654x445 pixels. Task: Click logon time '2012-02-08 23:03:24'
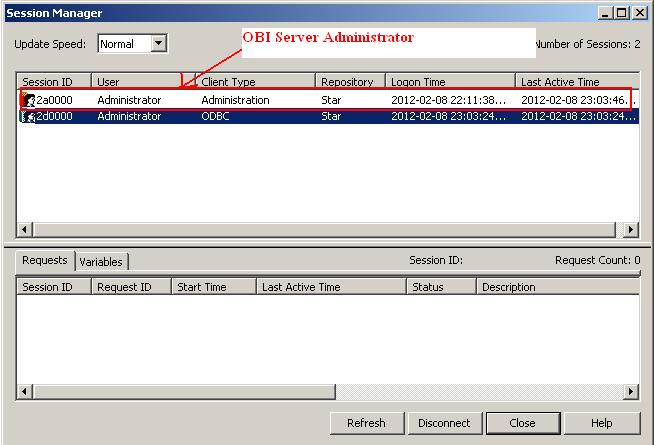click(x=448, y=116)
